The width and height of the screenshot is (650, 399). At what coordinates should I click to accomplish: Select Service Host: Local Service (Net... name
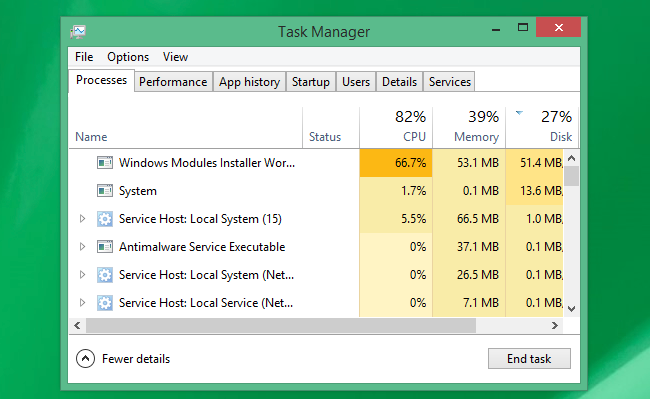coord(206,303)
